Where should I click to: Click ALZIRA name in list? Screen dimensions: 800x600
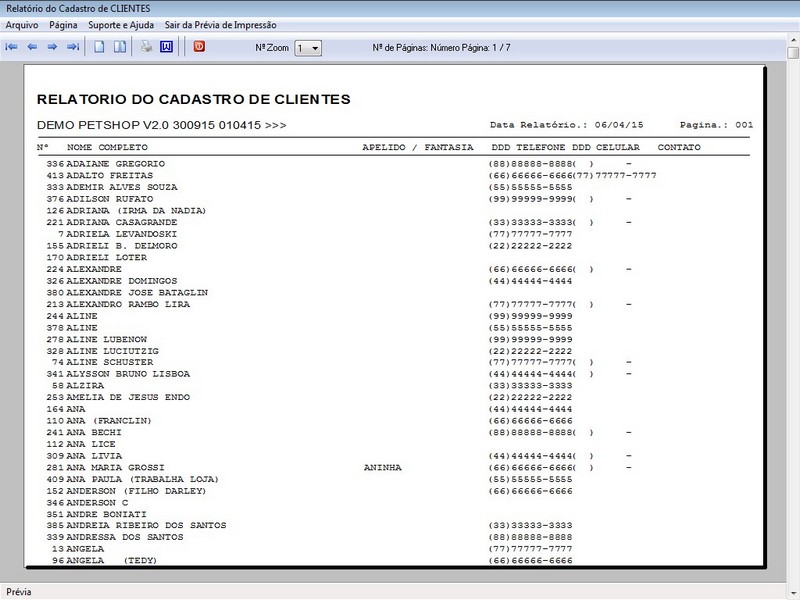click(85, 386)
